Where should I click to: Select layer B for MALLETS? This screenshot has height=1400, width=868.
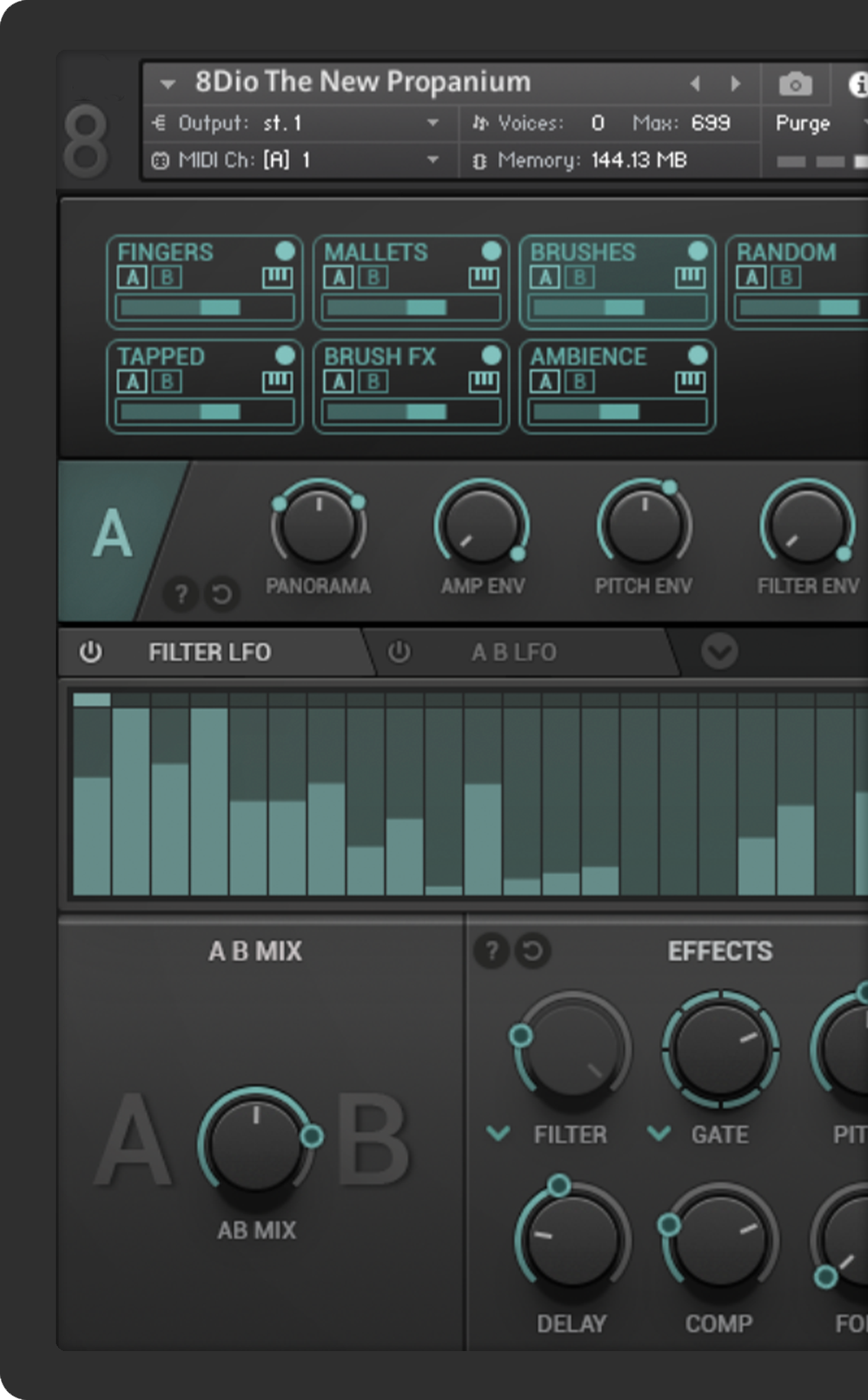[373, 277]
